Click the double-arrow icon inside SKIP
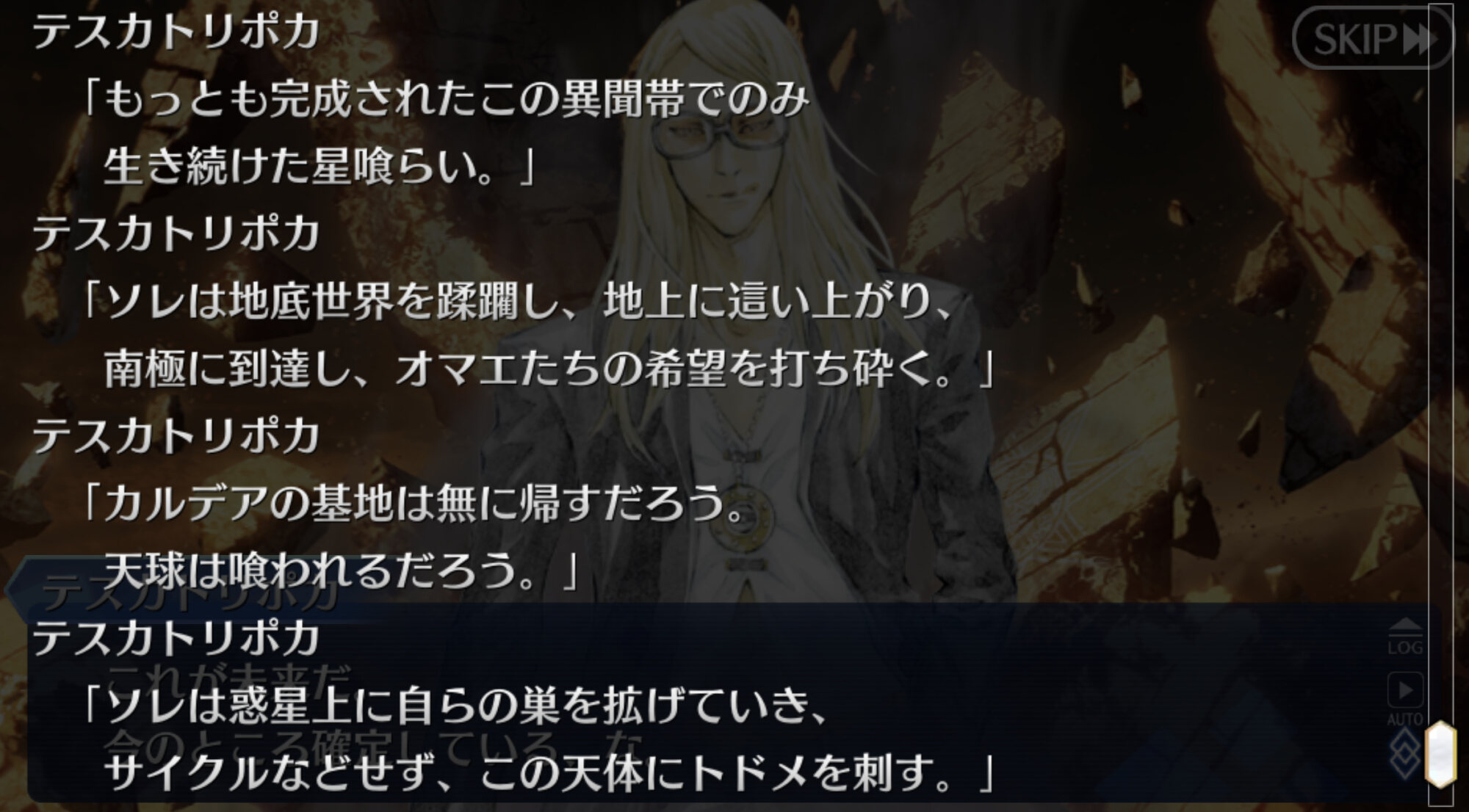Screen dimensions: 1469x812 1419,40
